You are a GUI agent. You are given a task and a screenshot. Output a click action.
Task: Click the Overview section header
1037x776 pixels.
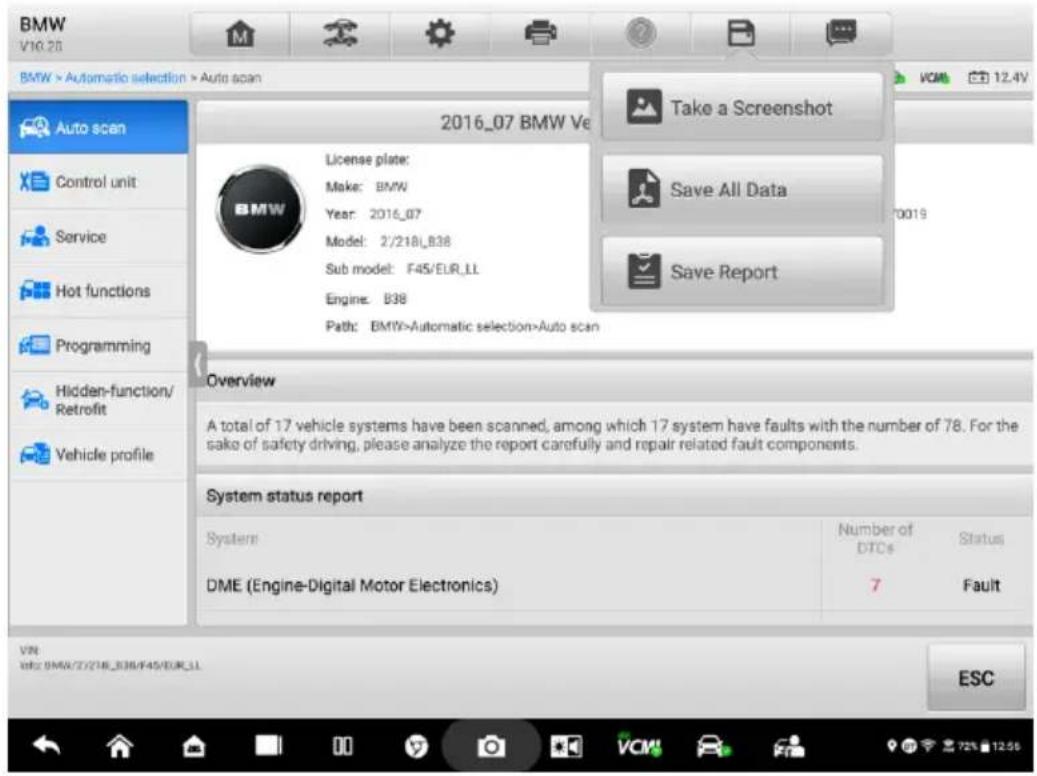tap(614, 381)
